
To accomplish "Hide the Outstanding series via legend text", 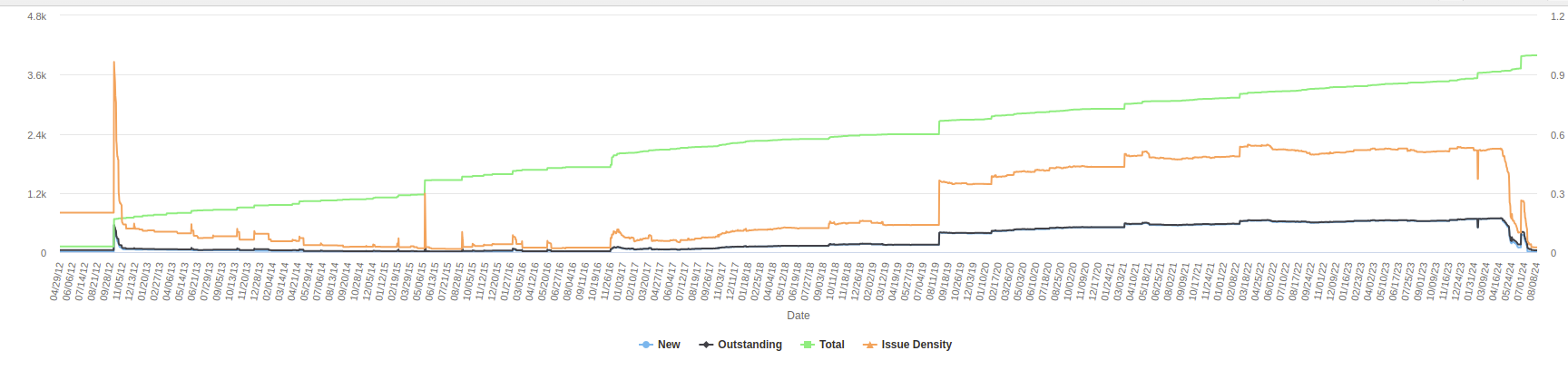I will tap(750, 345).
